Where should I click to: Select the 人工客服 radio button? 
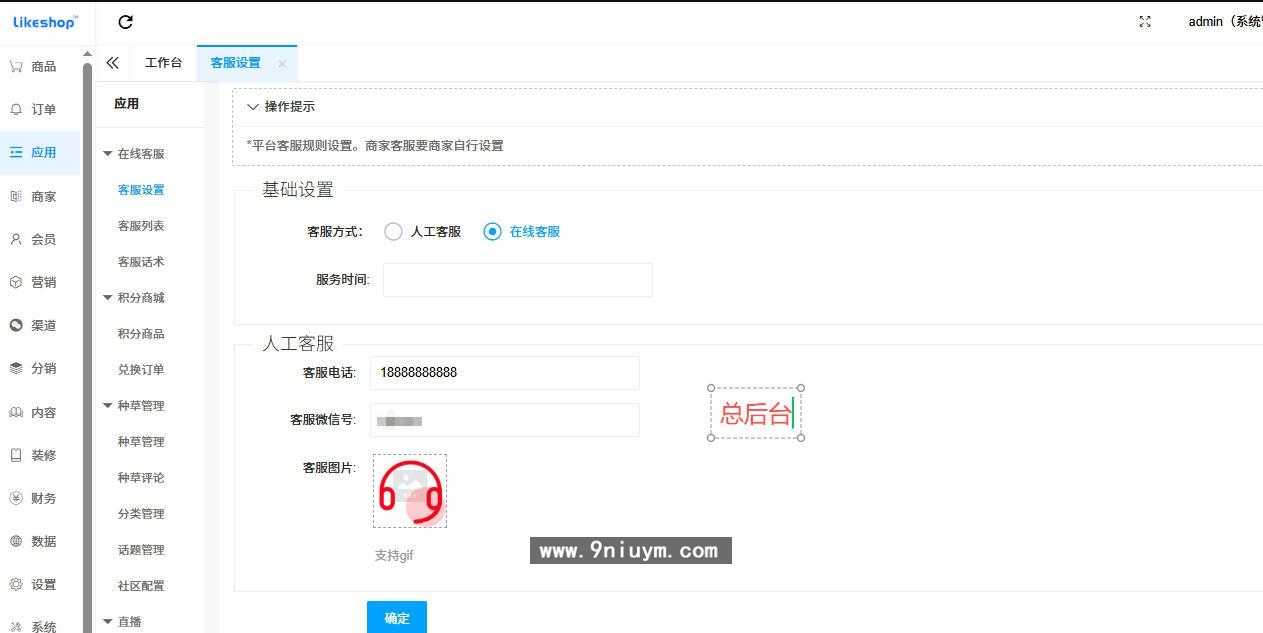pyautogui.click(x=393, y=230)
